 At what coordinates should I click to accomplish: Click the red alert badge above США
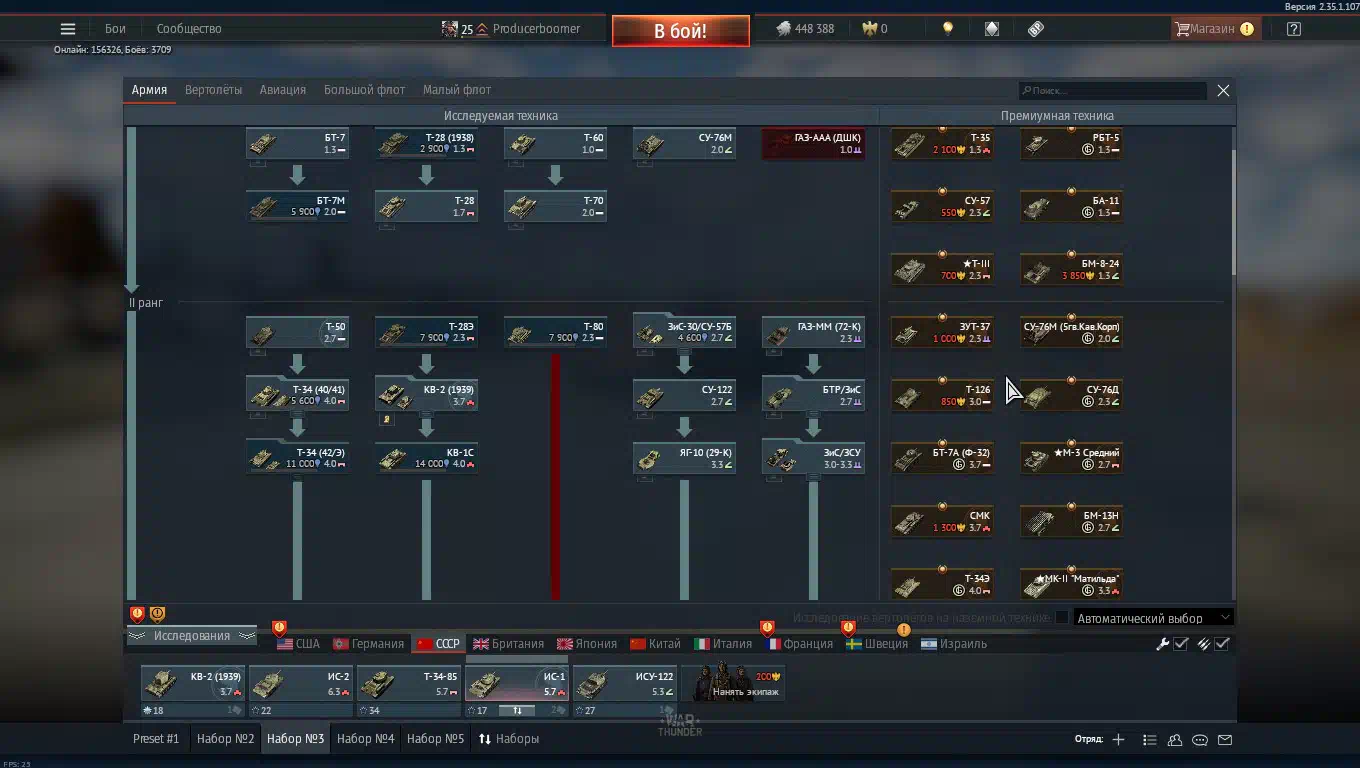pyautogui.click(x=279, y=628)
